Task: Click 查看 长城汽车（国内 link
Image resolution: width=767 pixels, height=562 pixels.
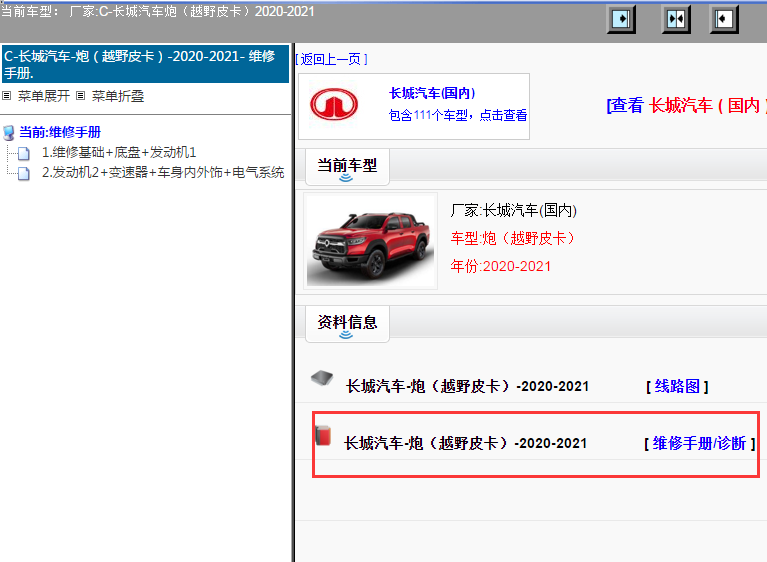Action: (686, 105)
